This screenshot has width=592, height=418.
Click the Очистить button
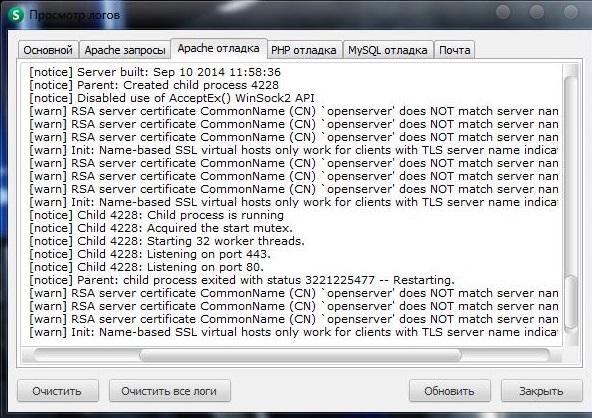[57, 391]
